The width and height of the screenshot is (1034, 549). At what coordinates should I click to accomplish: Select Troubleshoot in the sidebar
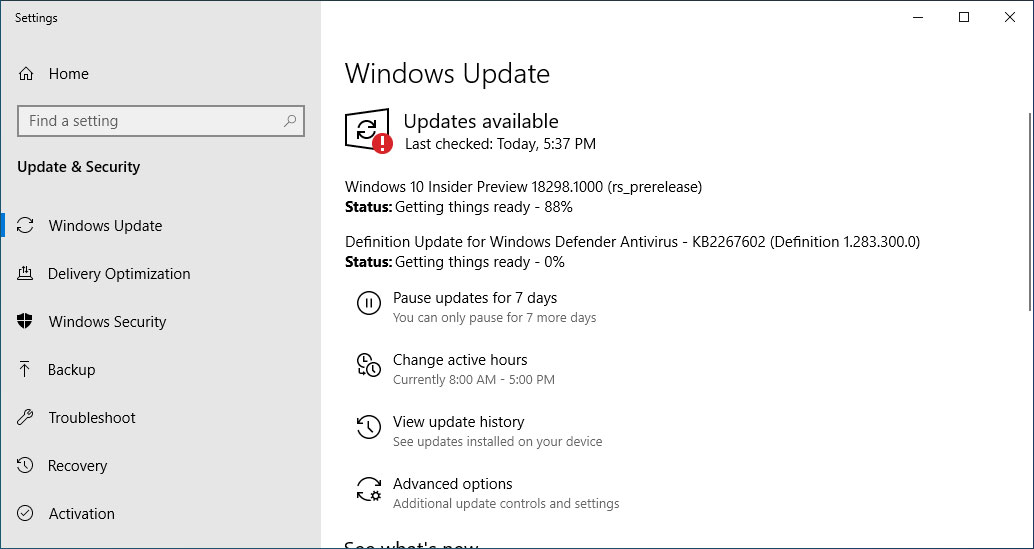pyautogui.click(x=92, y=418)
